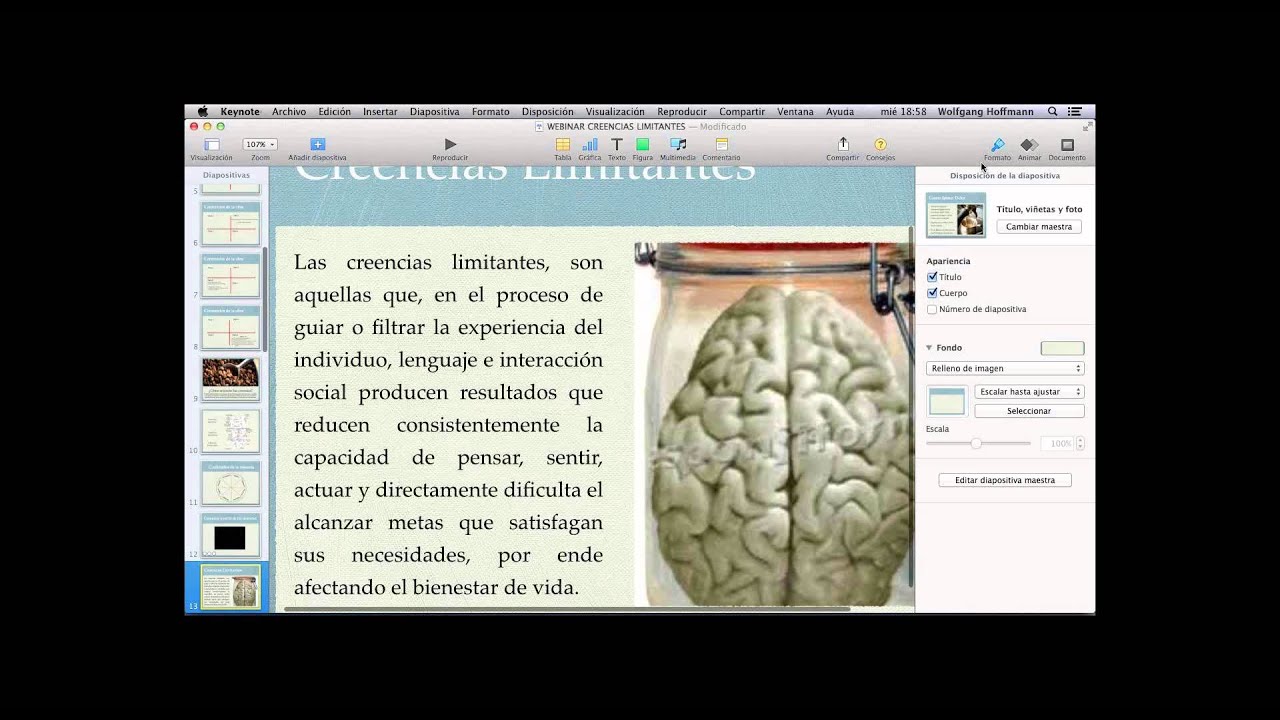Open Consejos tips icon
Screen dimensions: 1280x720
(x=880, y=145)
